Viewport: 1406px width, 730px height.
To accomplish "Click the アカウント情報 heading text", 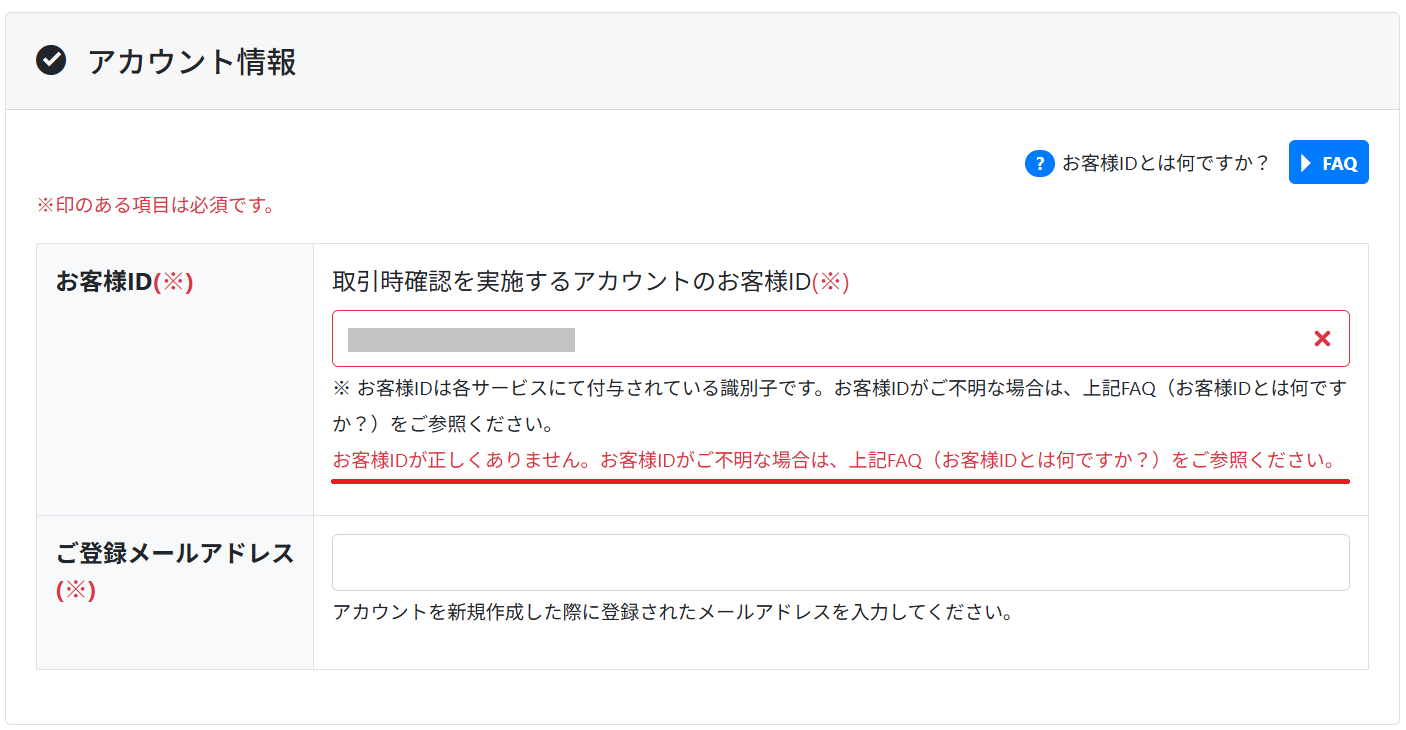I will coord(192,62).
